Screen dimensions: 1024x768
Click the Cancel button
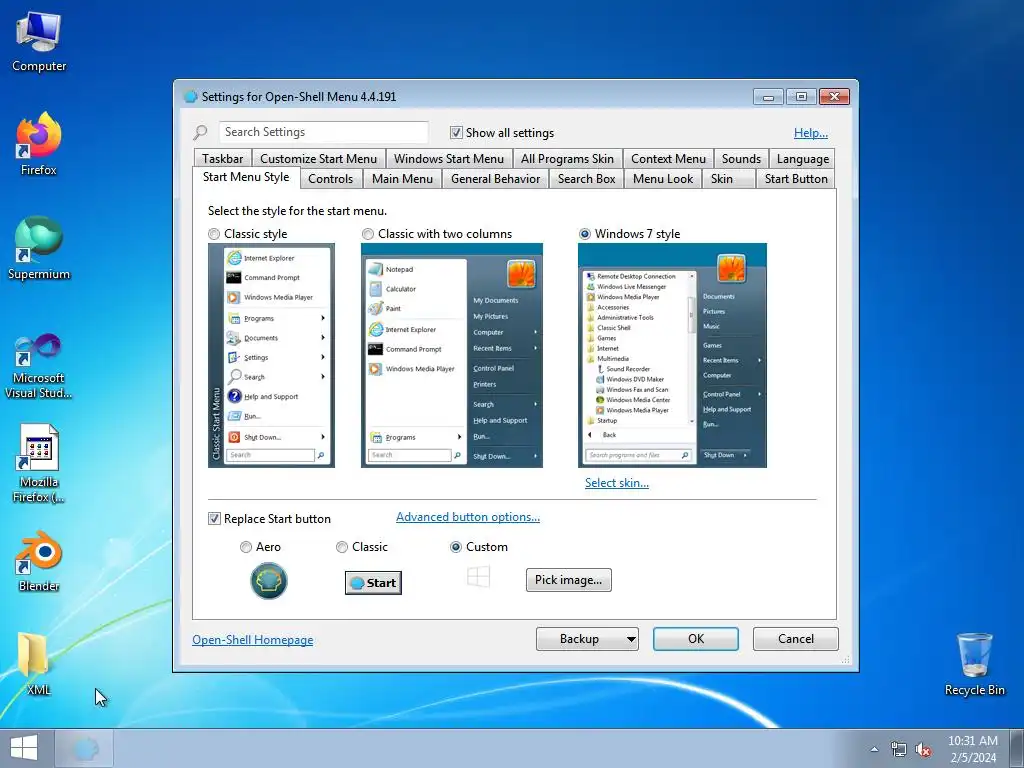(795, 639)
